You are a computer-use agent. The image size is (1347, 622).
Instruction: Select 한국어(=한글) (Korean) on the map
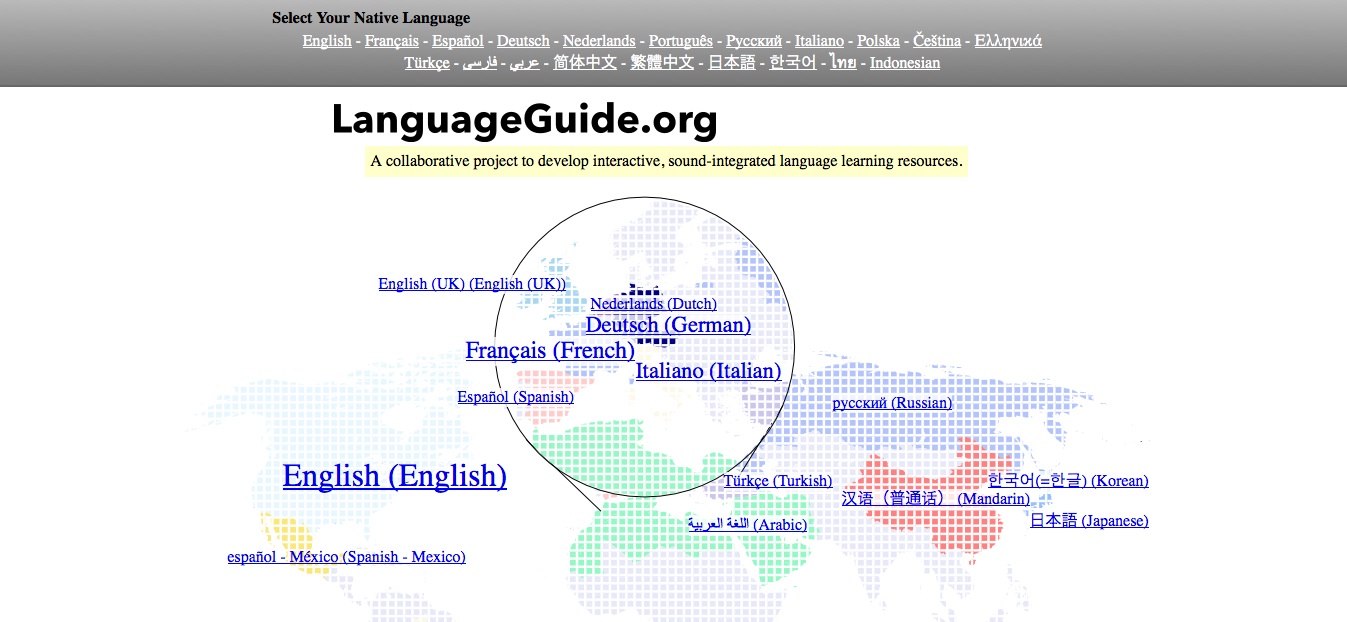(x=1069, y=480)
